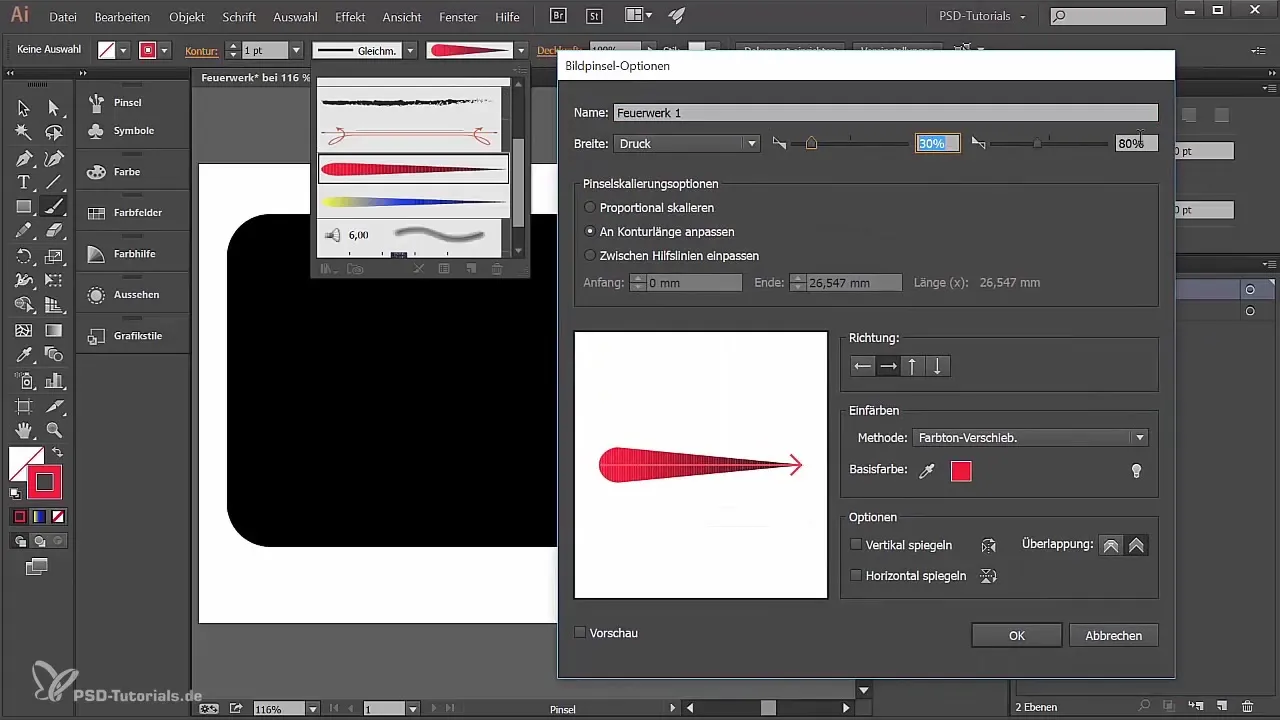Open the brush libraries menu icon

coord(327,268)
